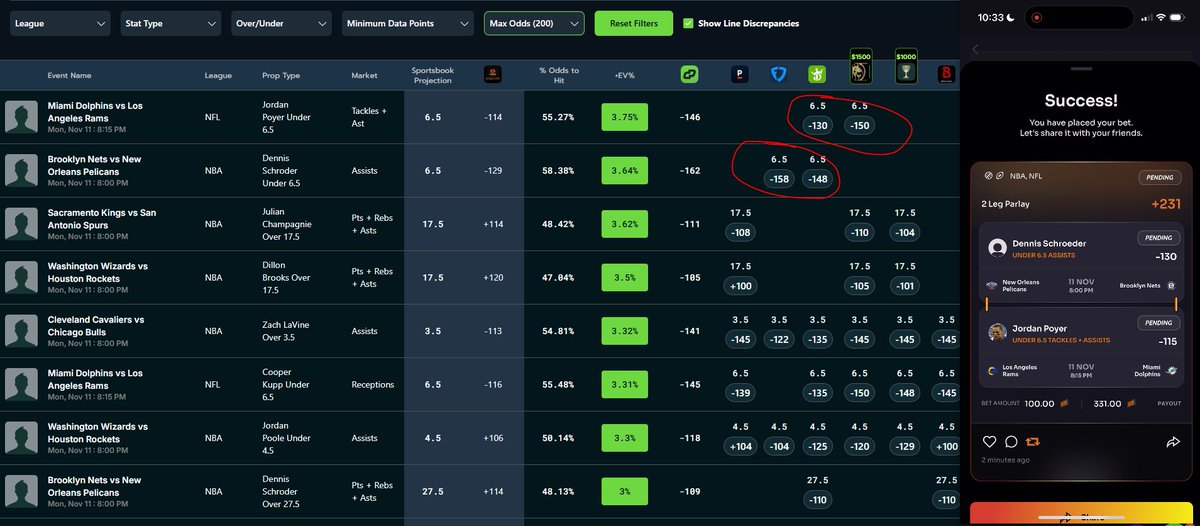This screenshot has width=1200, height=526.
Task: Click the -129 odds pill in Jordan Poole row
Action: (906, 447)
